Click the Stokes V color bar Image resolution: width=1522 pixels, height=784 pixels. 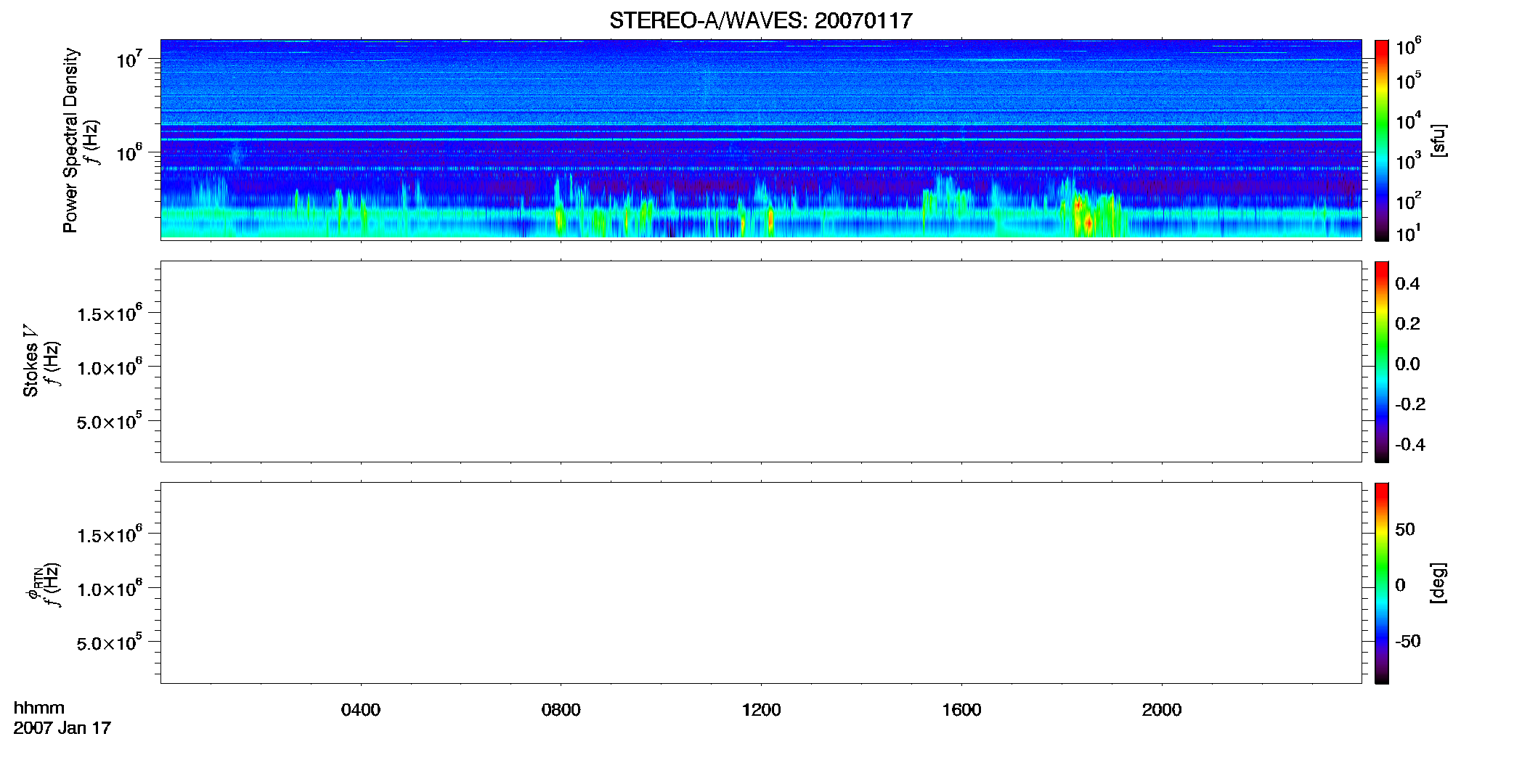pos(1381,362)
